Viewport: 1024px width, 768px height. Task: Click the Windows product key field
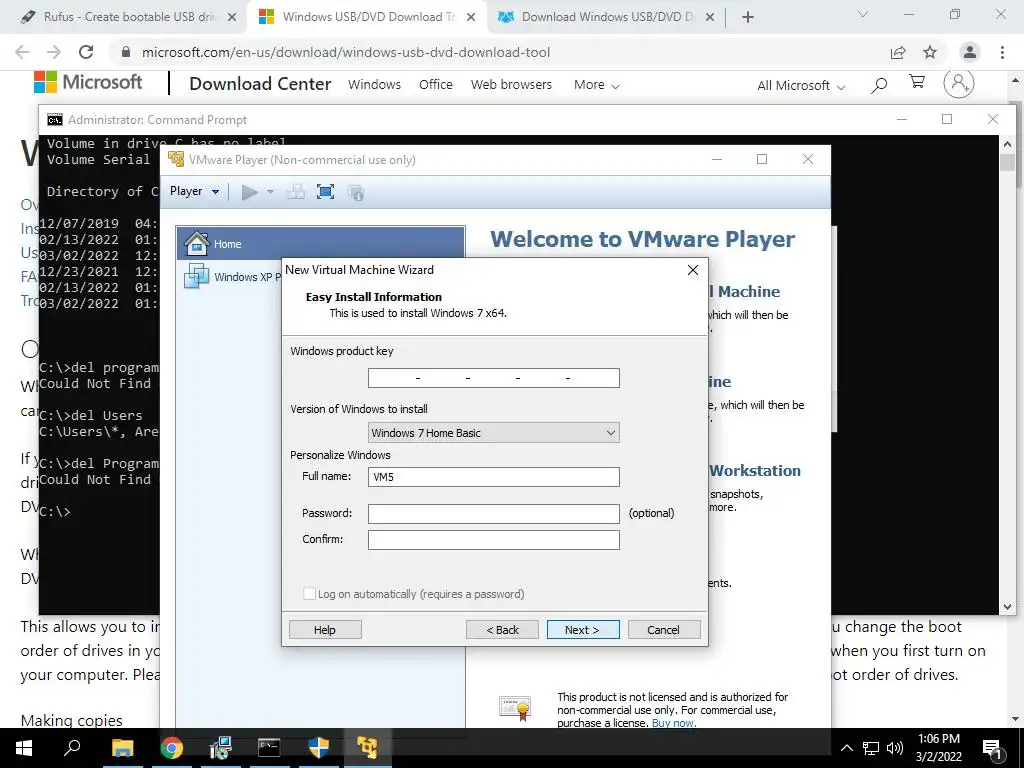(493, 377)
